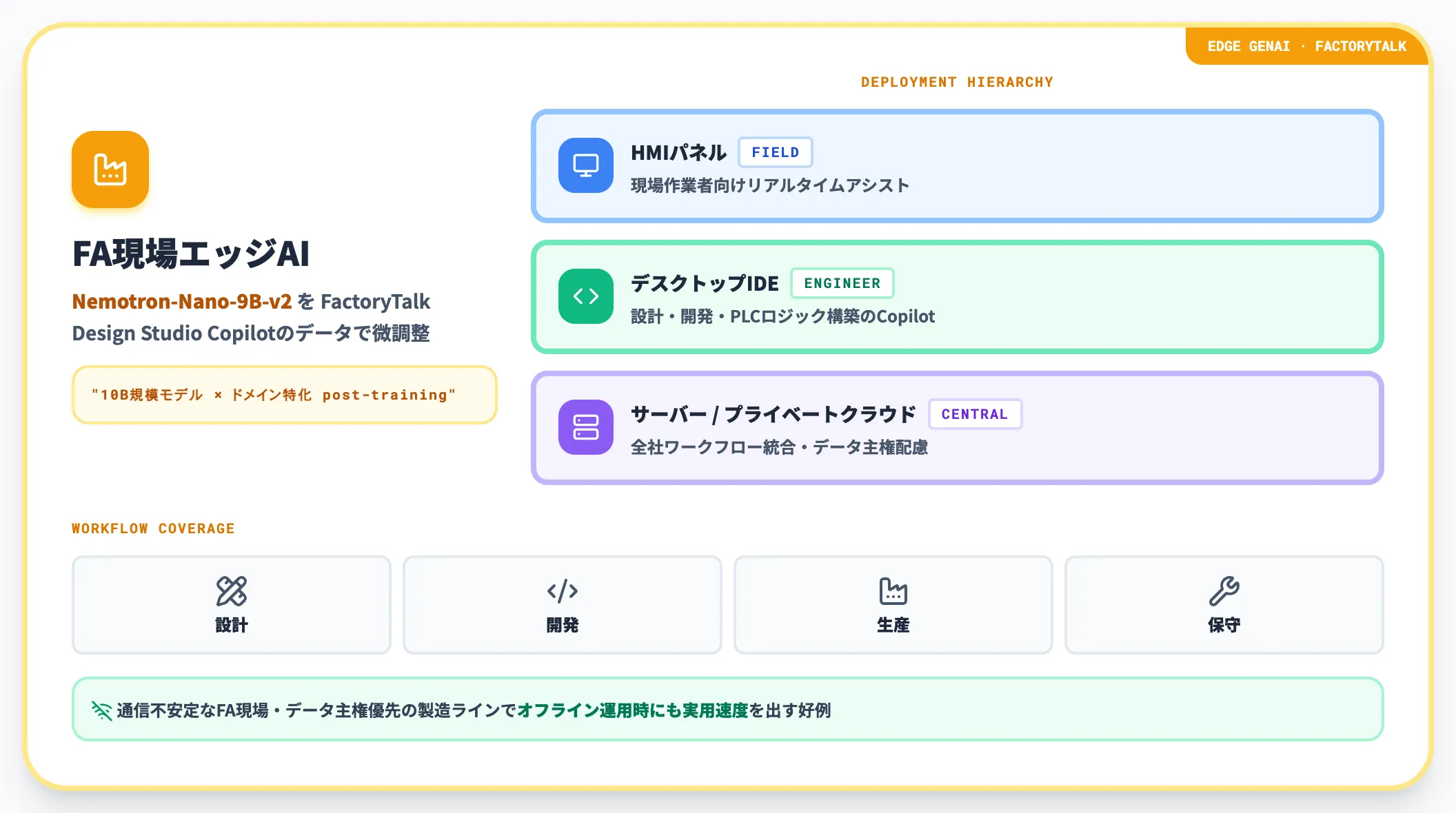The image size is (1456, 813).
Task: Click the production factory icon
Action: pyautogui.click(x=893, y=591)
